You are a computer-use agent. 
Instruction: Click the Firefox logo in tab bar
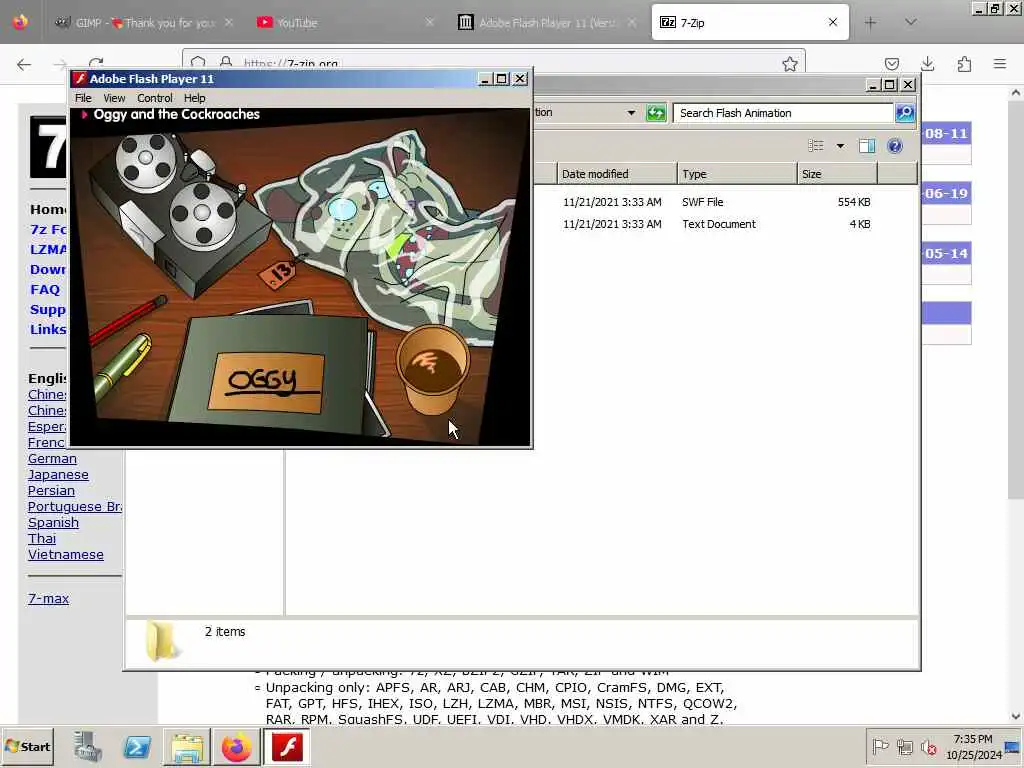pos(20,22)
